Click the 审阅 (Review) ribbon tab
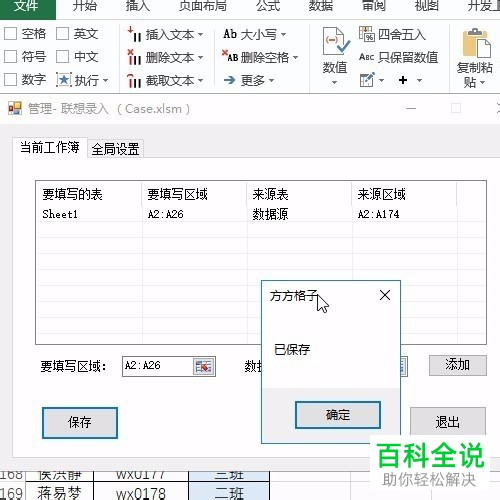Screen dimensions: 500x500 pos(374,6)
